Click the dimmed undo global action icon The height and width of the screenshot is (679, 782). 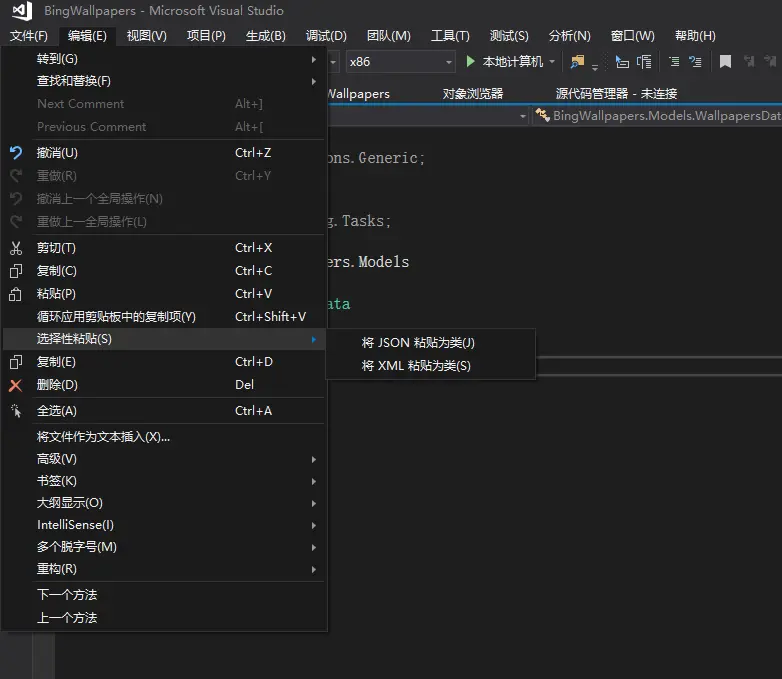point(16,199)
